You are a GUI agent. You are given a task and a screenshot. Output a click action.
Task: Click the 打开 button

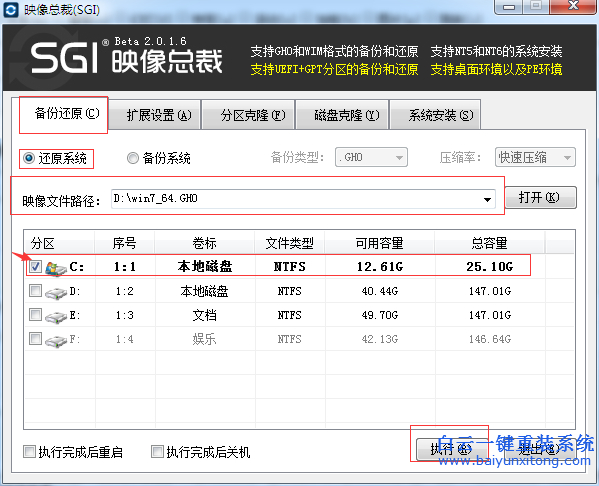(x=541, y=198)
